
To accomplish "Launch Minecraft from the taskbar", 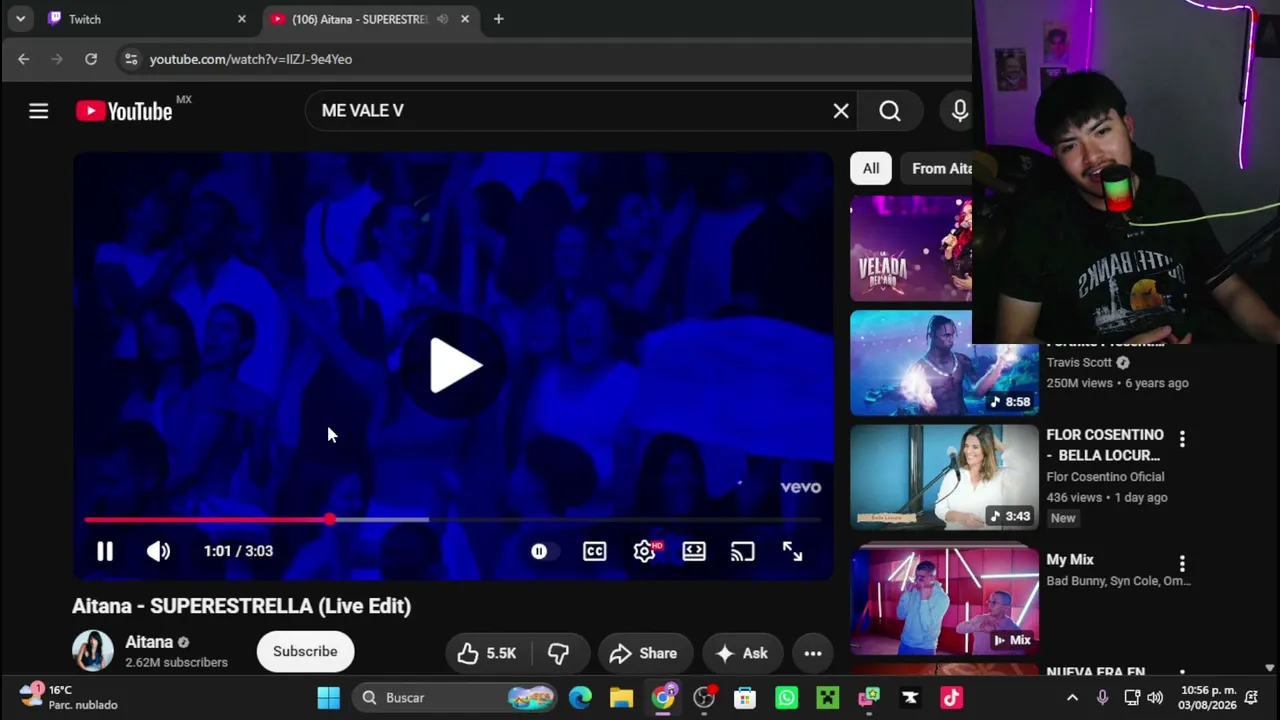I will click(x=828, y=698).
